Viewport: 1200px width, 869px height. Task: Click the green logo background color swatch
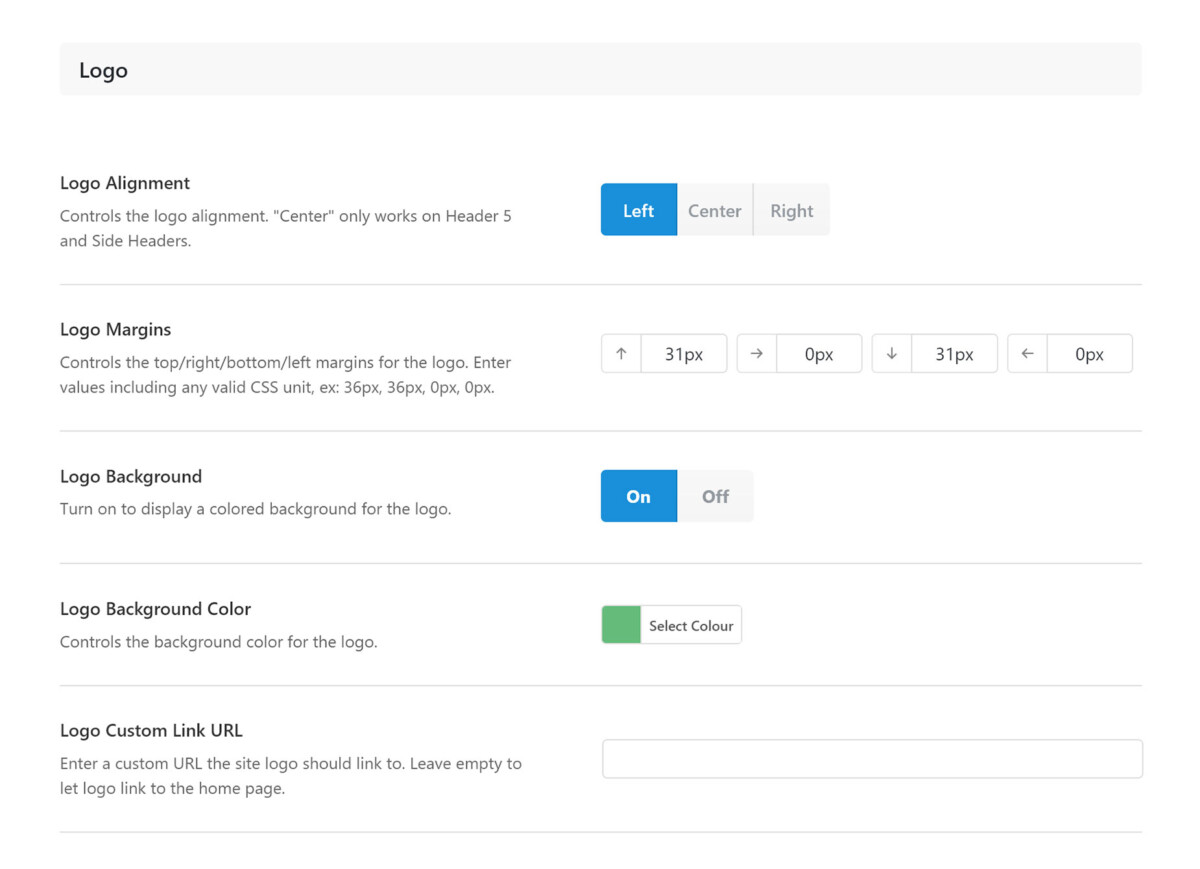point(620,624)
